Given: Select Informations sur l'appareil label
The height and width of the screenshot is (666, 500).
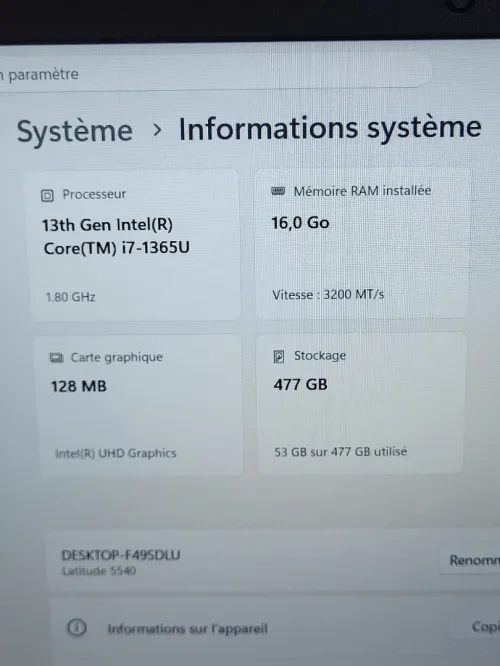Looking at the screenshot, I should (187, 629).
